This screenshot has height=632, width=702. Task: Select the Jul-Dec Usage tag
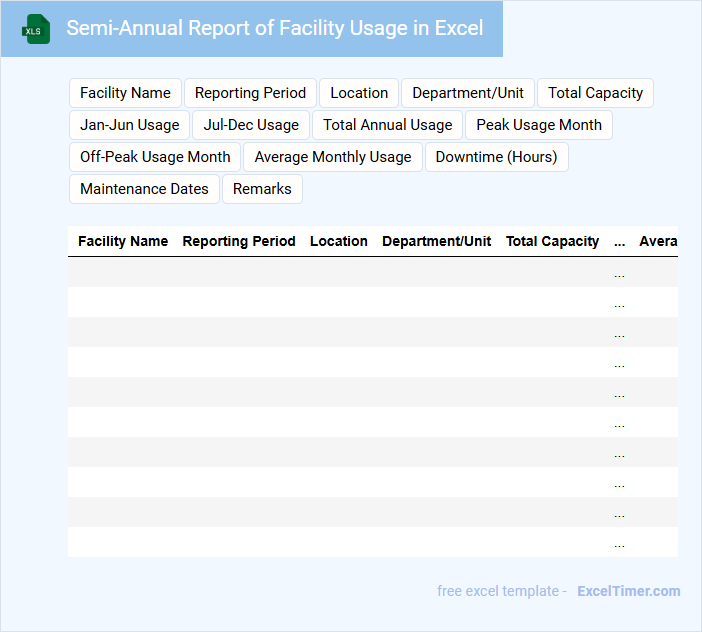tap(251, 125)
